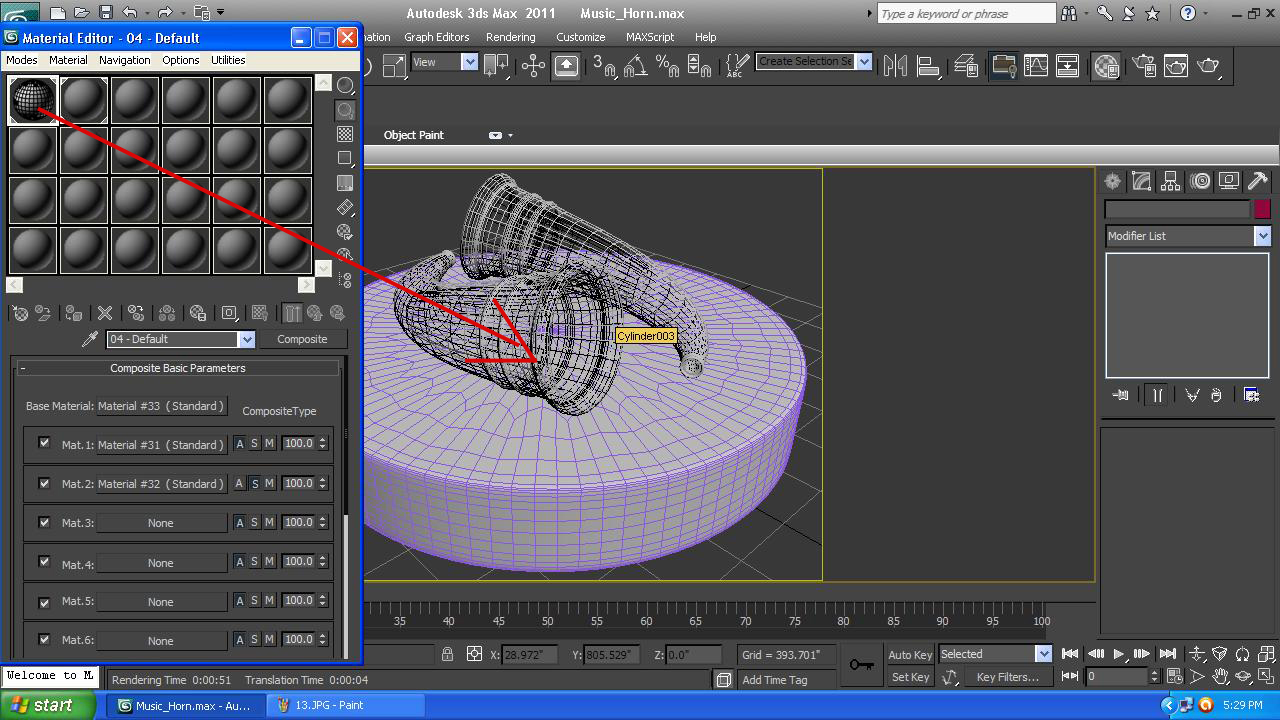This screenshot has width=1280, height=720.
Task: Click the A button next to Mat.1
Action: pos(239,443)
